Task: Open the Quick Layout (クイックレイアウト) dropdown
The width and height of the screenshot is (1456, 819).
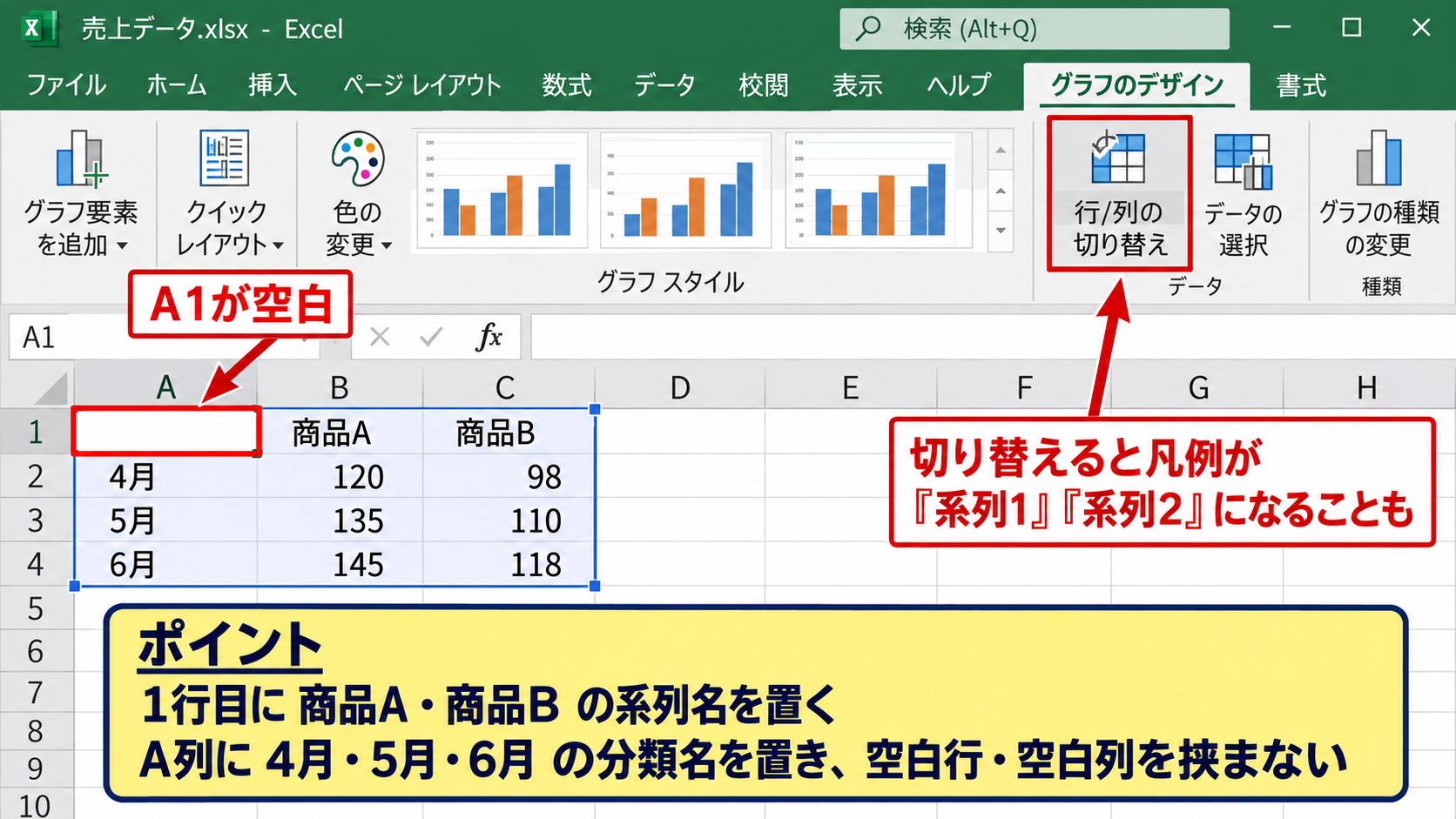Action: pyautogui.click(x=227, y=193)
